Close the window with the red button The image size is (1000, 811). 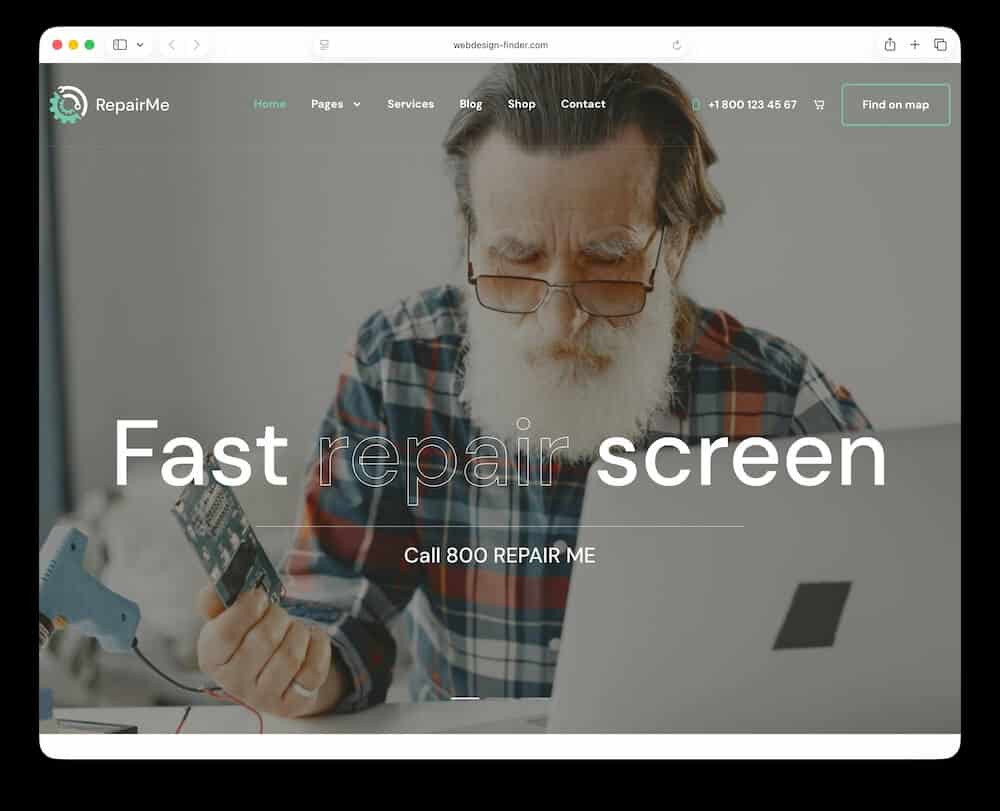[x=57, y=45]
